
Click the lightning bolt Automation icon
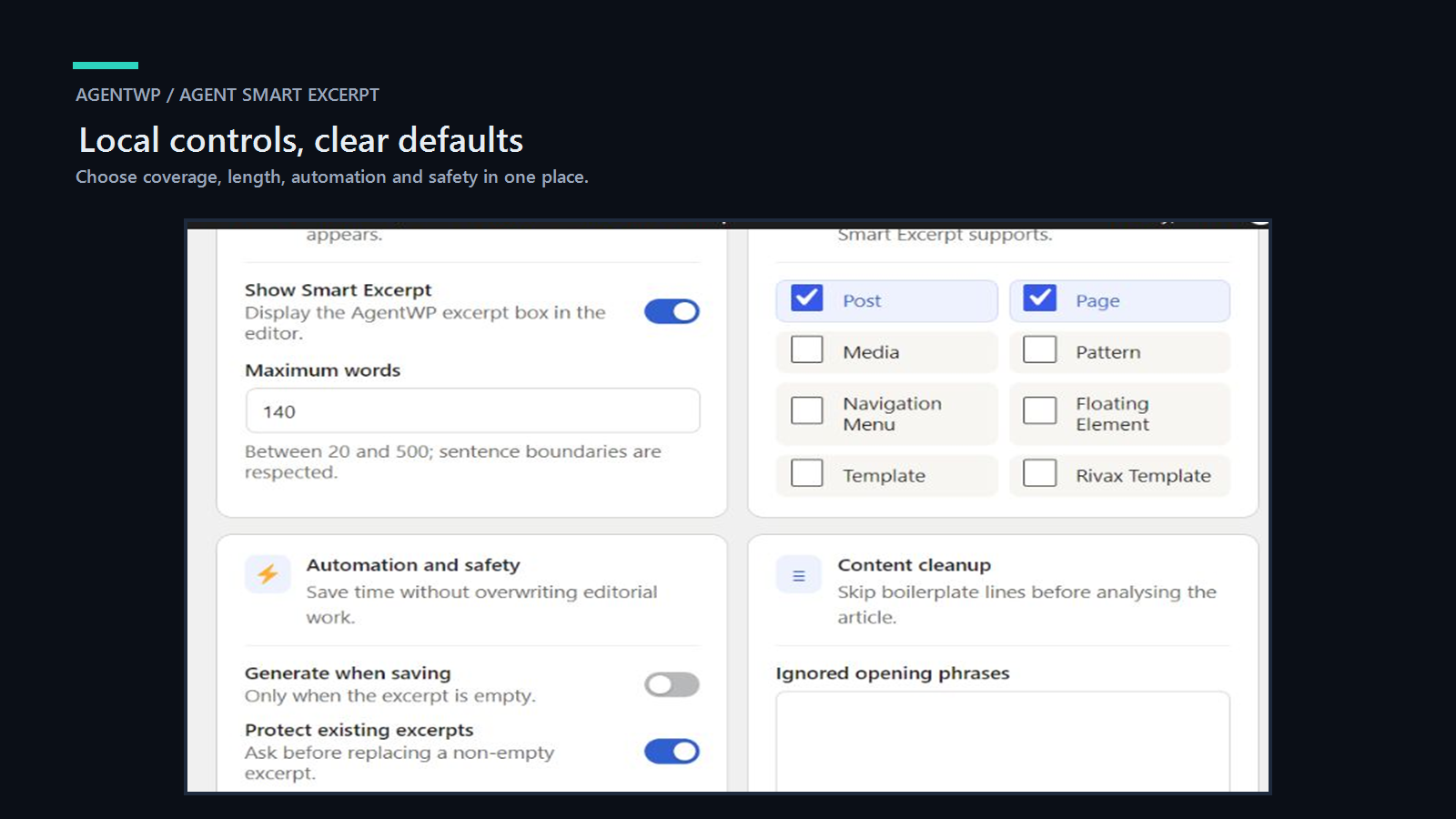click(x=268, y=574)
